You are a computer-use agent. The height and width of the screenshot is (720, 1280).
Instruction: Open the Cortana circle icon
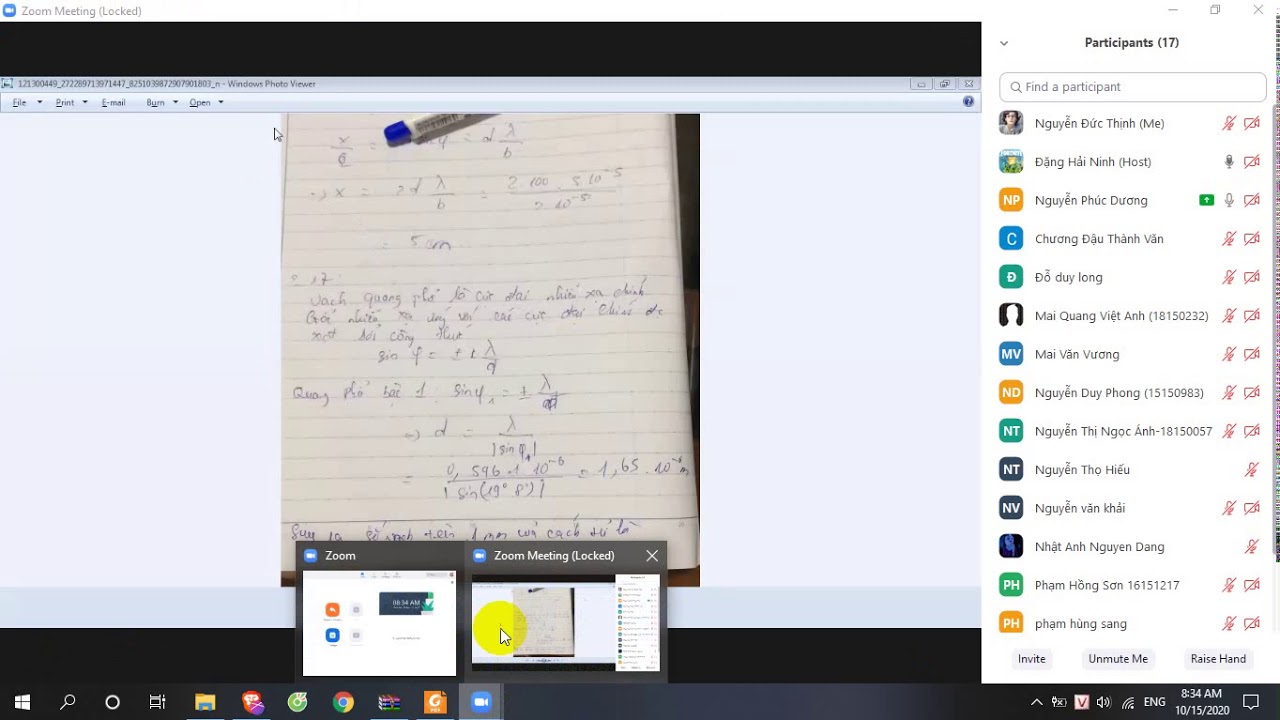(113, 702)
